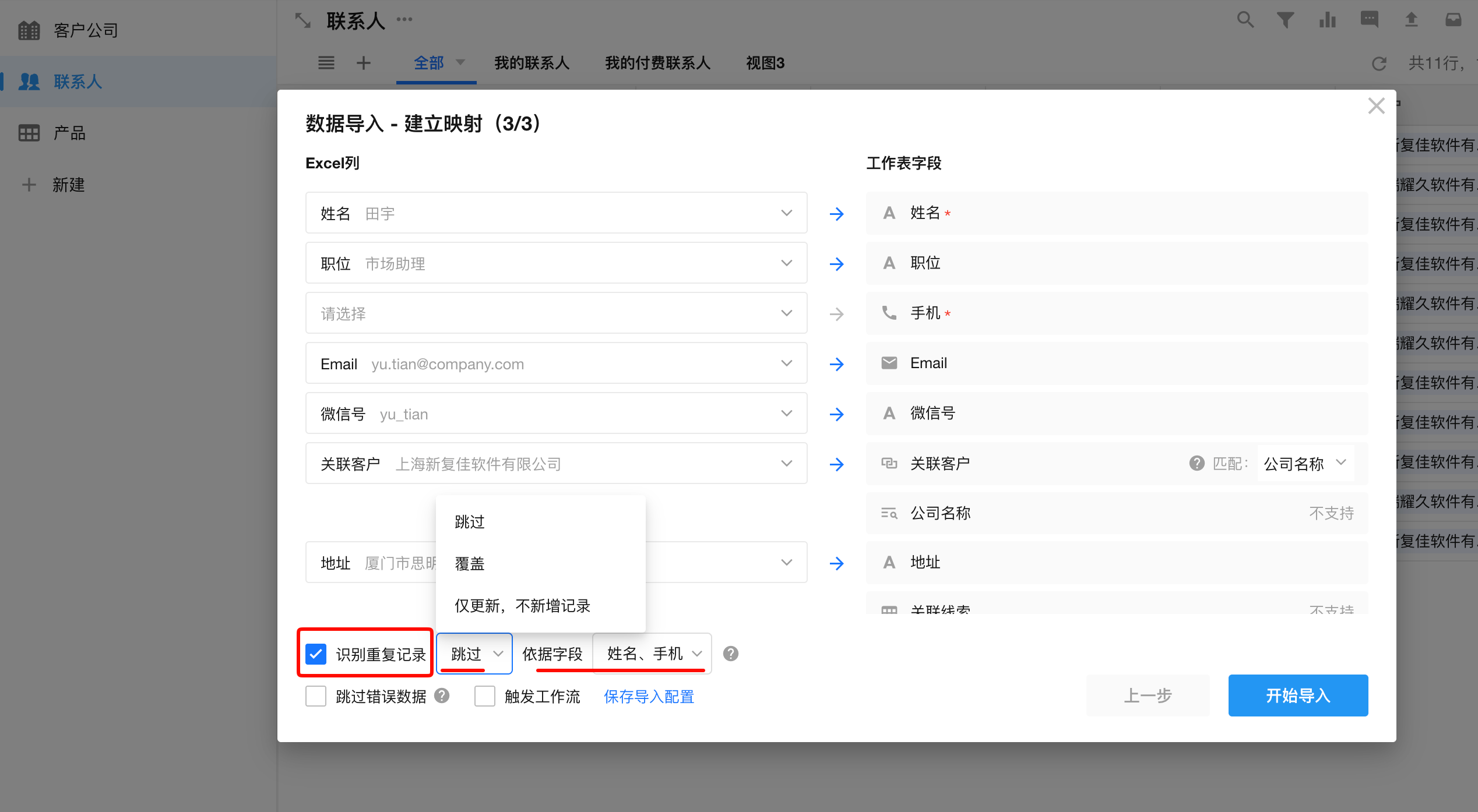Go back with the 上一步 button

pos(1148,696)
